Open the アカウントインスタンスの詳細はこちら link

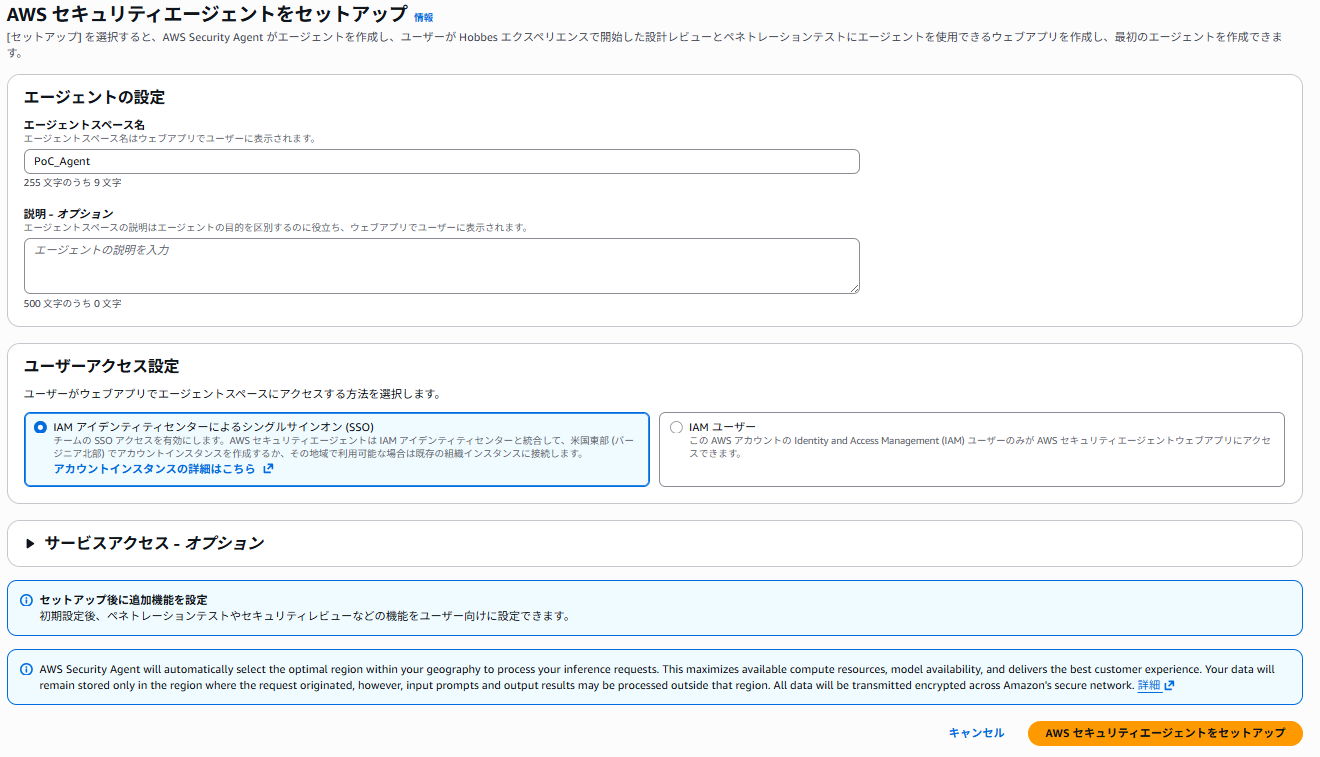pyautogui.click(x=155, y=469)
